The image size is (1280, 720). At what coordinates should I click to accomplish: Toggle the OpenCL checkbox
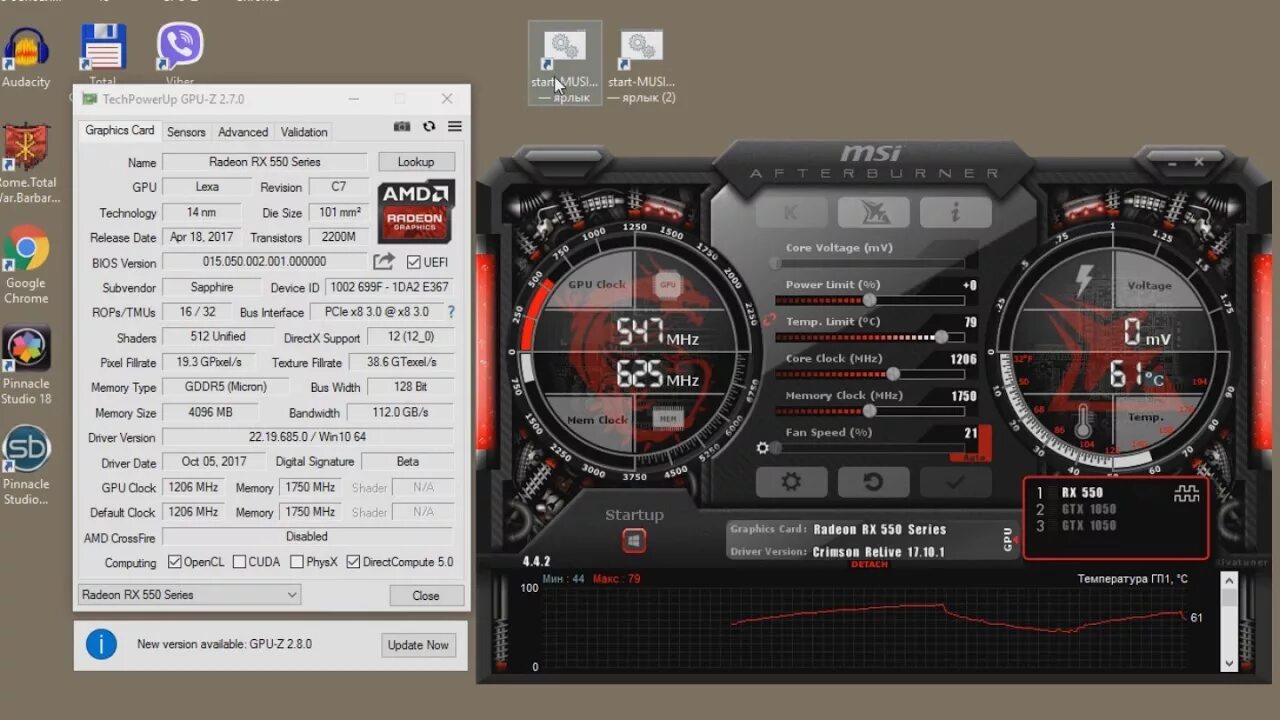point(174,562)
